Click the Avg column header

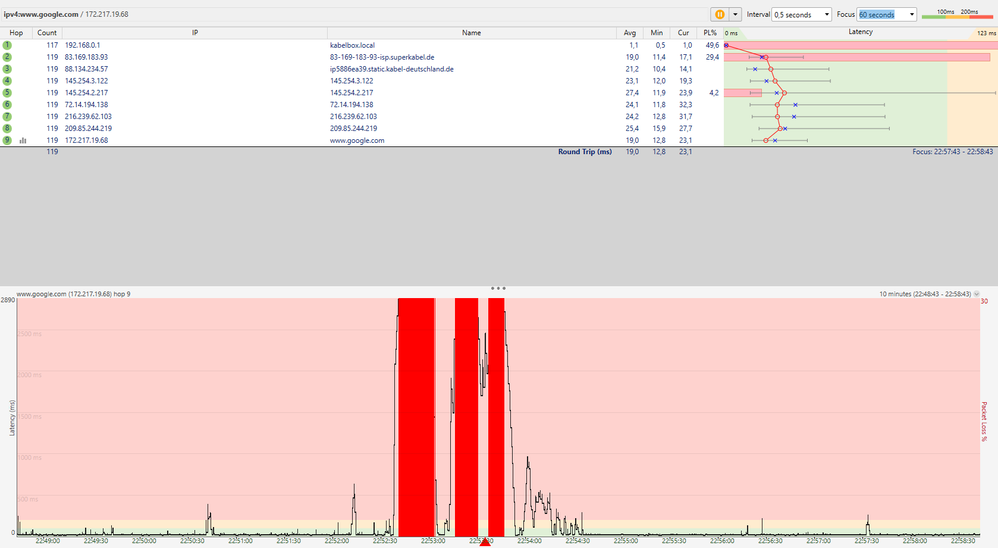click(630, 32)
